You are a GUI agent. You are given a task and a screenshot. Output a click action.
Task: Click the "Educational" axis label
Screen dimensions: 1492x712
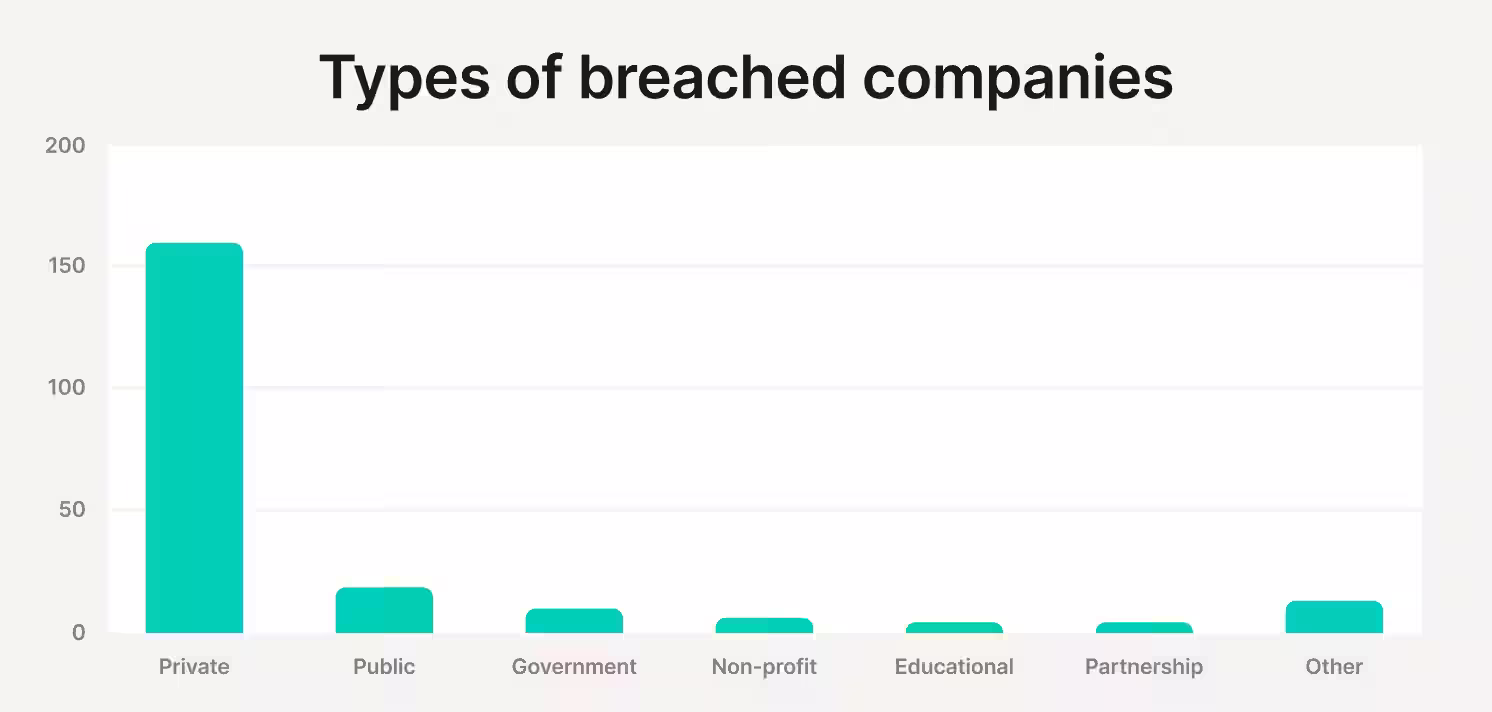954,666
